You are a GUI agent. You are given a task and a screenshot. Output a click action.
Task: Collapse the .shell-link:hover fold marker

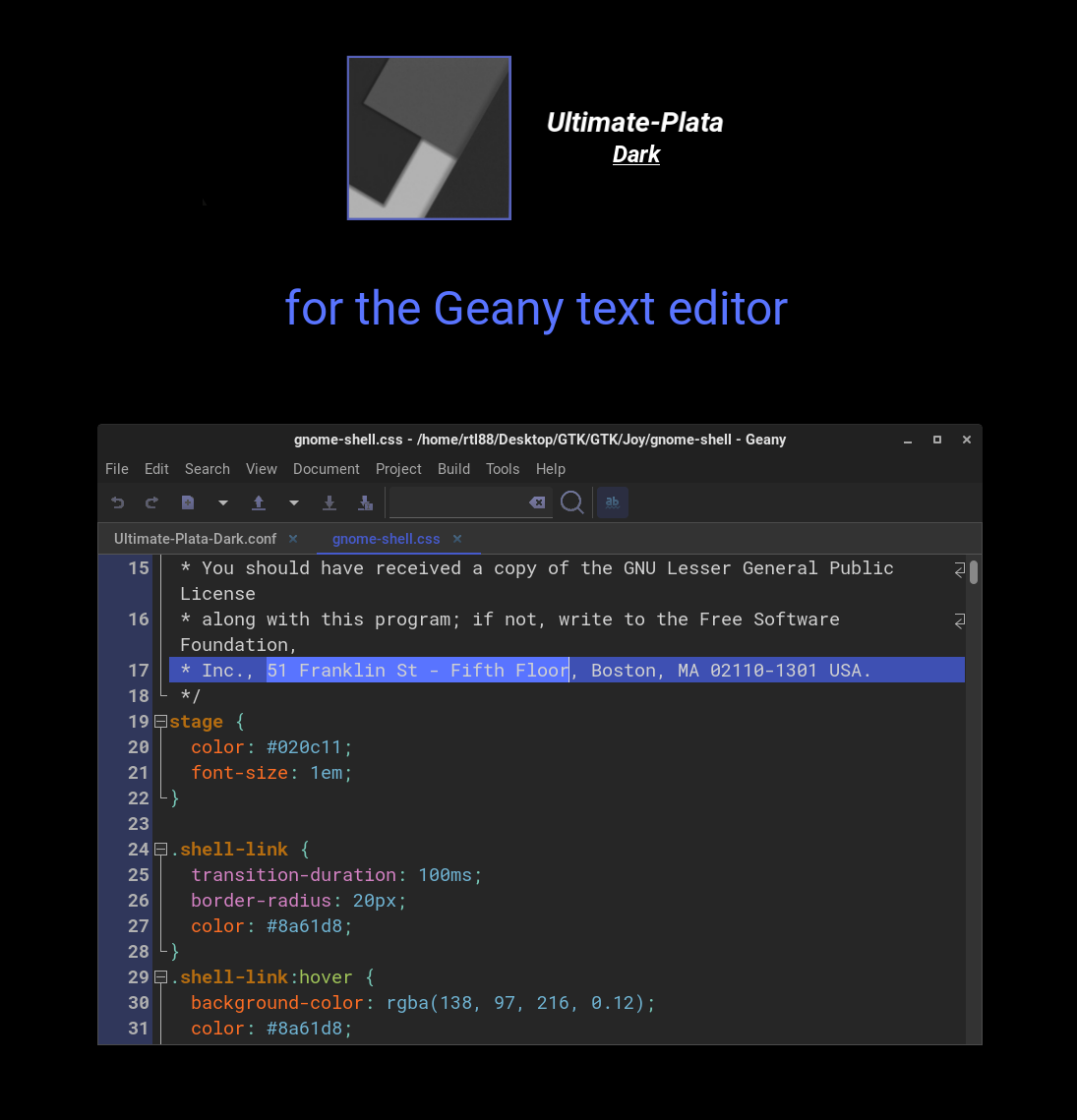click(160, 977)
